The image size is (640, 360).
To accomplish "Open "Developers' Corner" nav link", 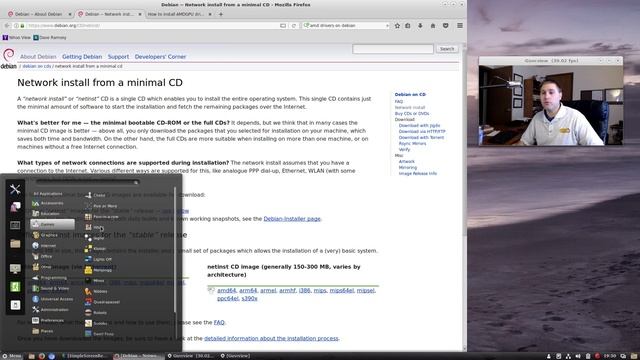I will coord(160,57).
